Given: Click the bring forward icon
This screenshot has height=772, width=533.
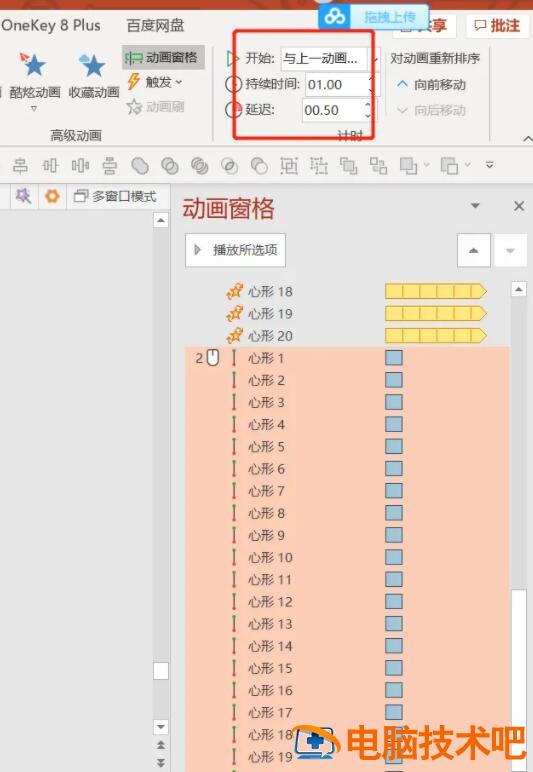Looking at the screenshot, I should click(x=348, y=165).
